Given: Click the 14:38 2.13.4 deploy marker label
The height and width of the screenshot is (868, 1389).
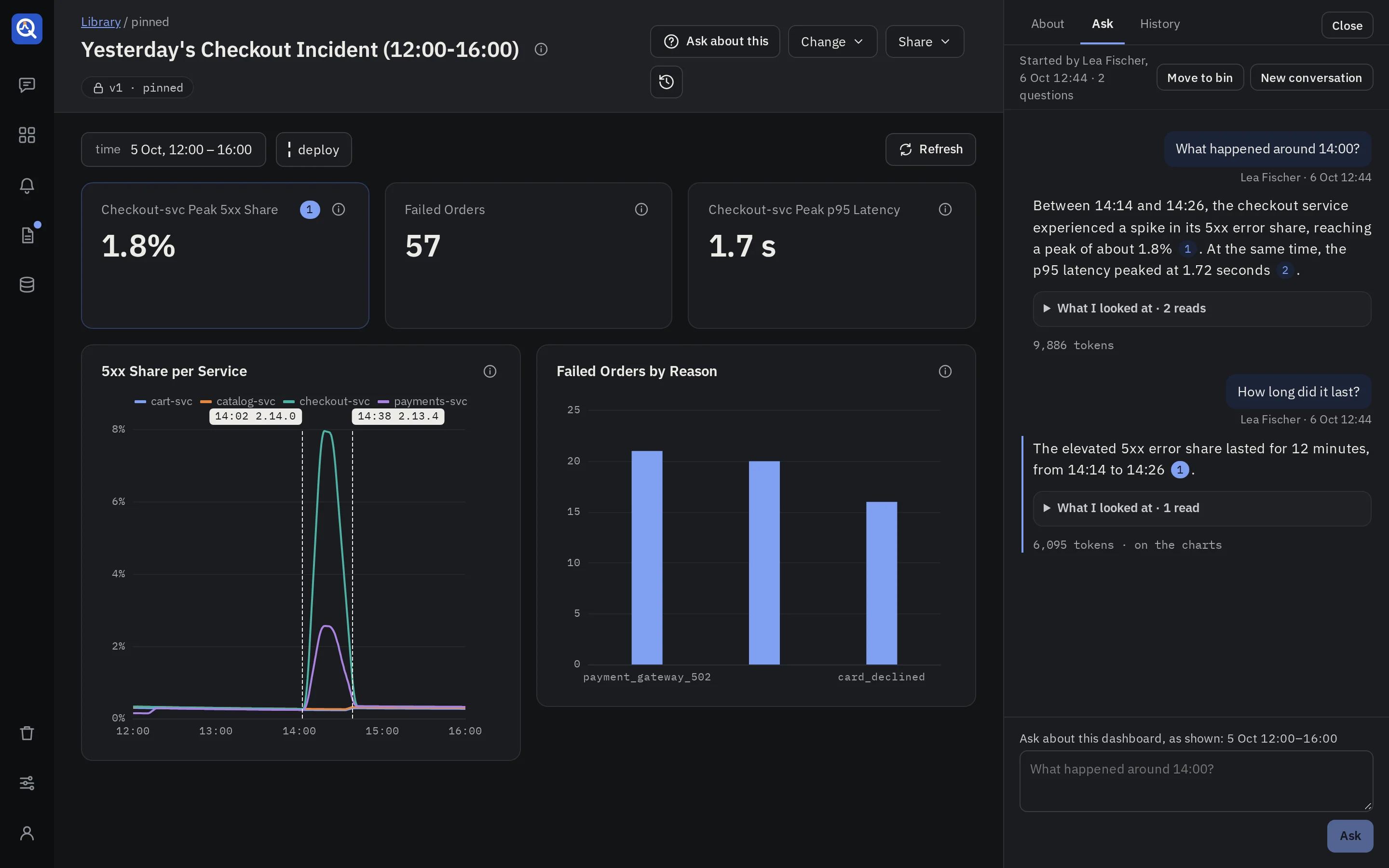Looking at the screenshot, I should coord(398,416).
